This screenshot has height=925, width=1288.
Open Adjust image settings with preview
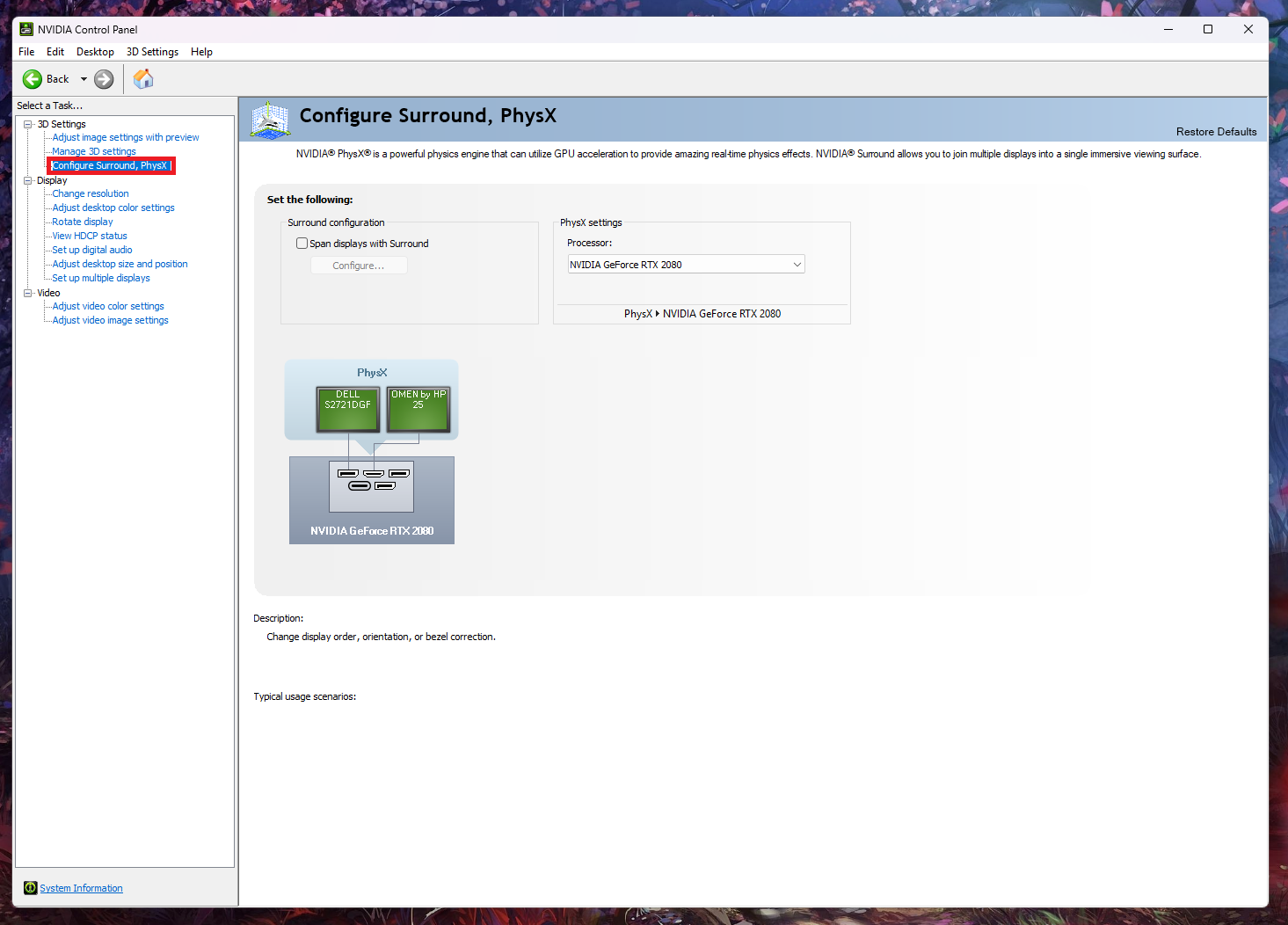pos(126,137)
